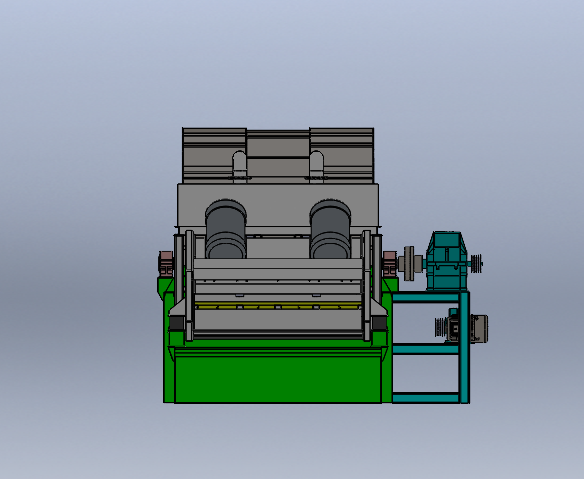Screen dimensions: 584x479
Task: Select the large gray upper housing plate
Action: 278,204
